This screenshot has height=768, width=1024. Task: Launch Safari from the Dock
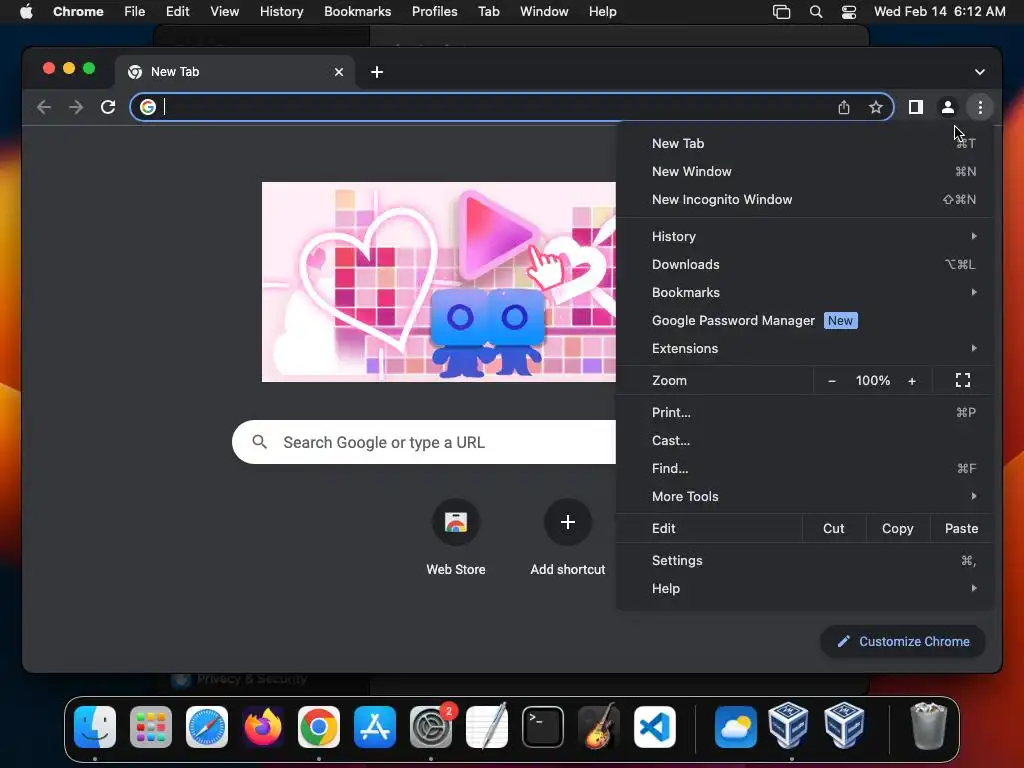click(x=207, y=727)
